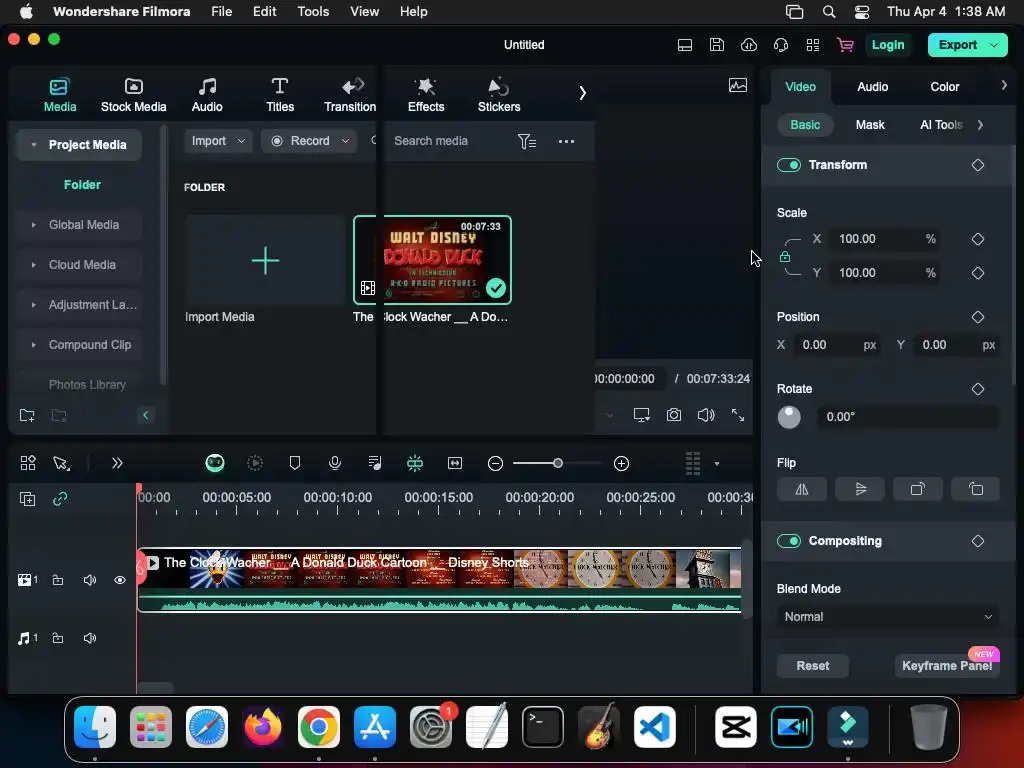Viewport: 1024px width, 768px height.
Task: Open the Stock Media tab
Action: point(133,95)
